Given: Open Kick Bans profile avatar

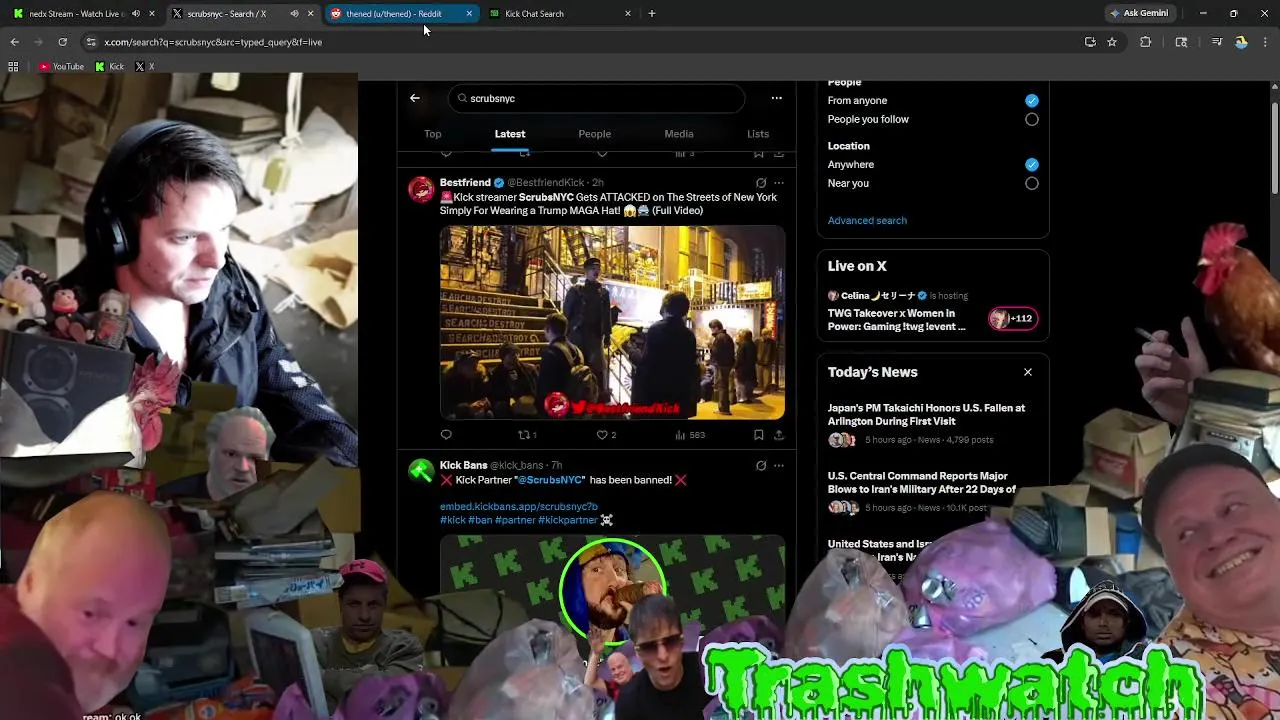Looking at the screenshot, I should point(421,471).
